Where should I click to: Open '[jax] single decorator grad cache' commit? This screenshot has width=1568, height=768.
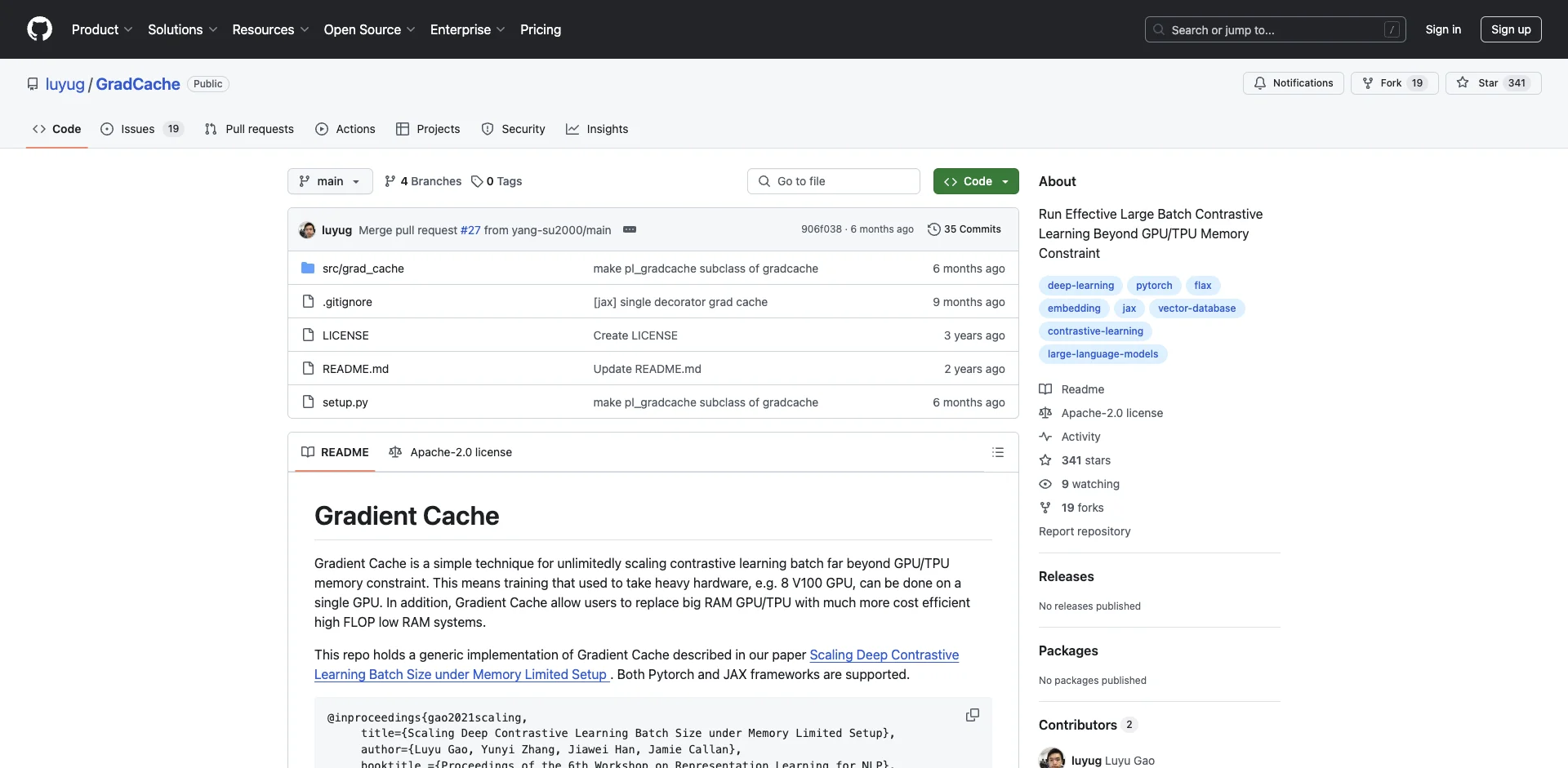pyautogui.click(x=680, y=302)
